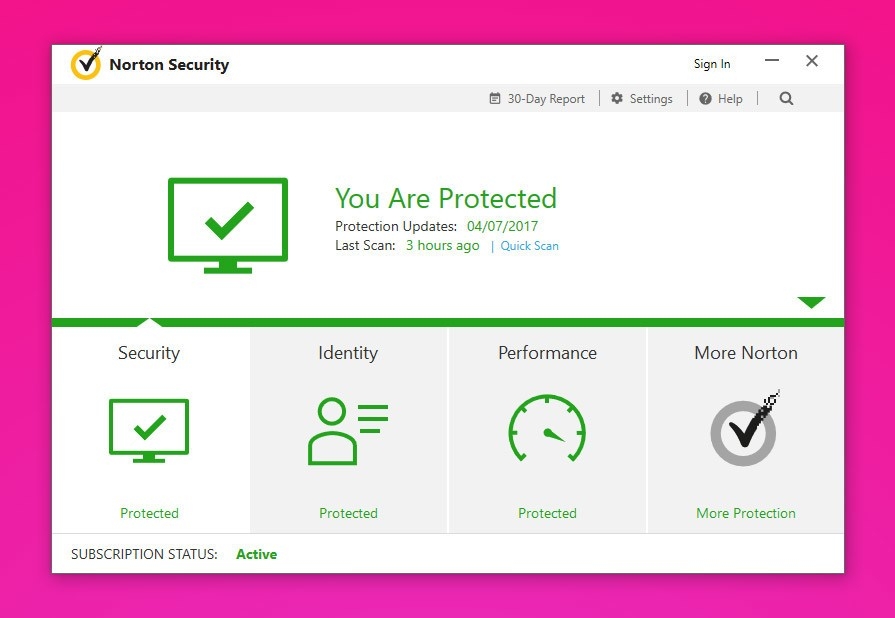Open the More Norton checkmark icon

pos(744,432)
